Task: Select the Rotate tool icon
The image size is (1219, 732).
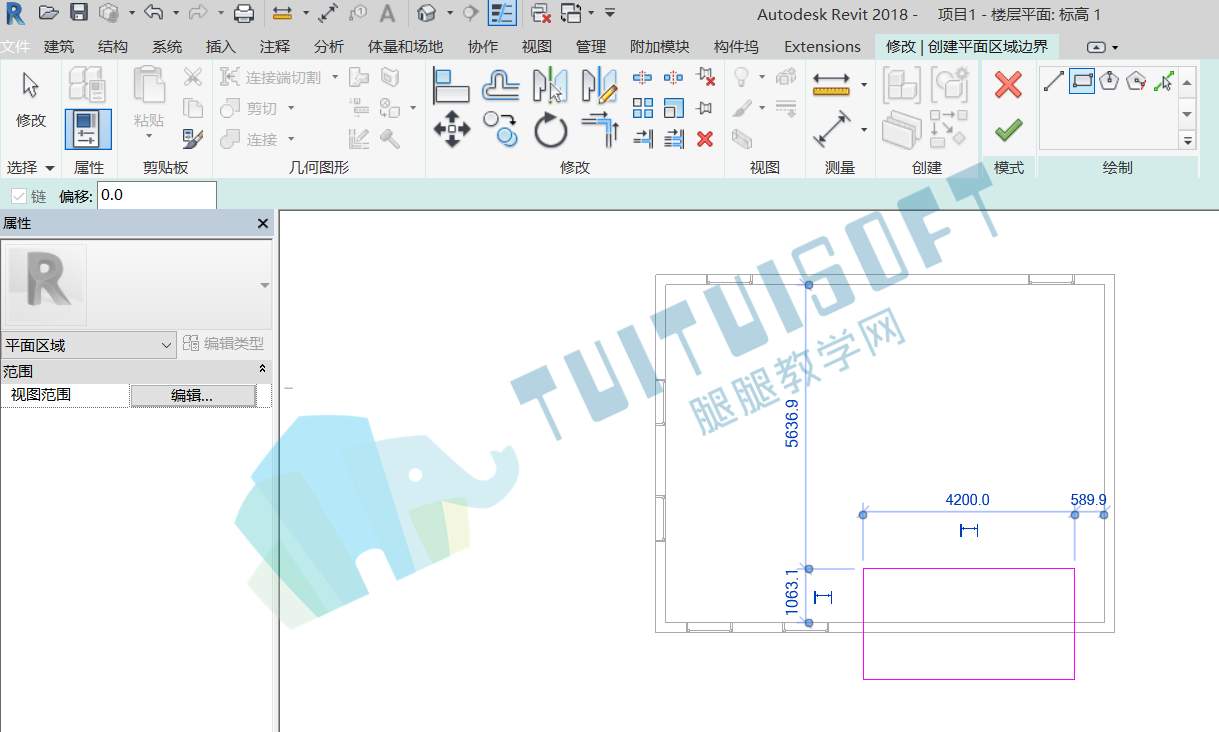Action: [550, 130]
